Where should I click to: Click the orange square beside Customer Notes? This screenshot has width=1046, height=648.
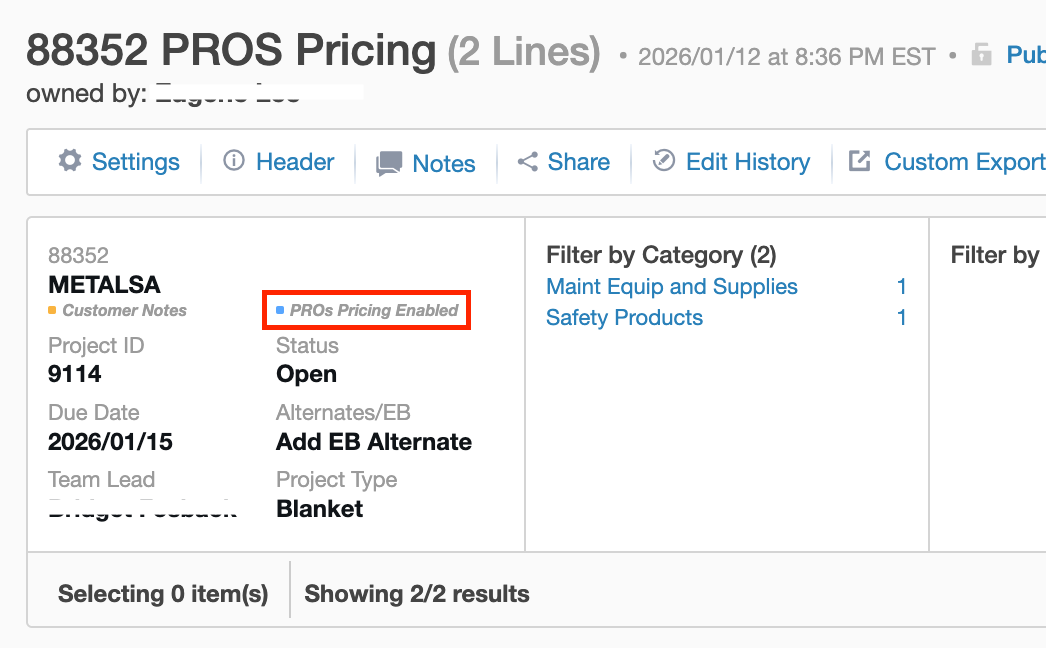point(52,310)
